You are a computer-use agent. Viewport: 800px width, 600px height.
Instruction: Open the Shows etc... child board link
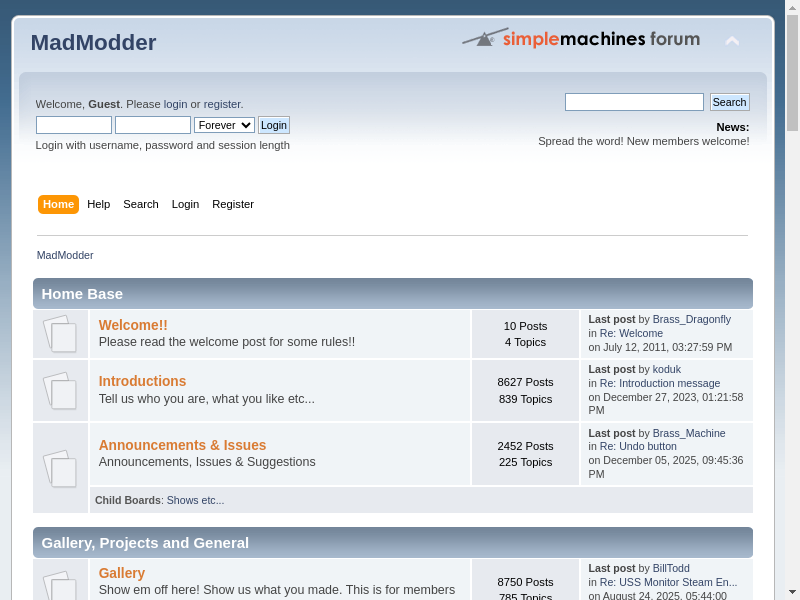tap(195, 500)
